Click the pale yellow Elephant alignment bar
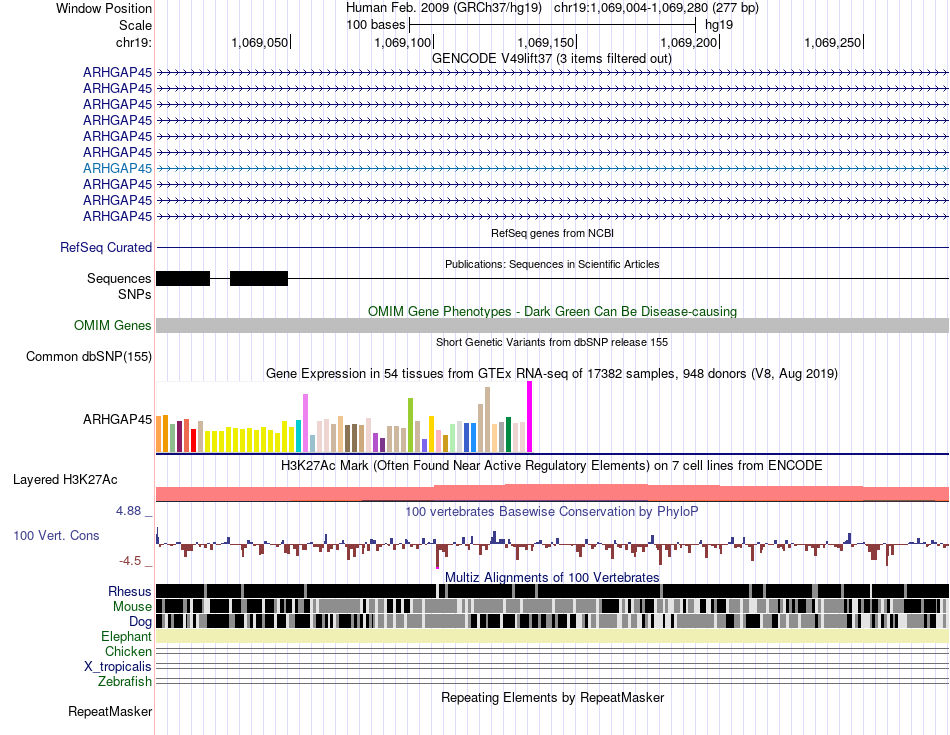 pos(552,636)
